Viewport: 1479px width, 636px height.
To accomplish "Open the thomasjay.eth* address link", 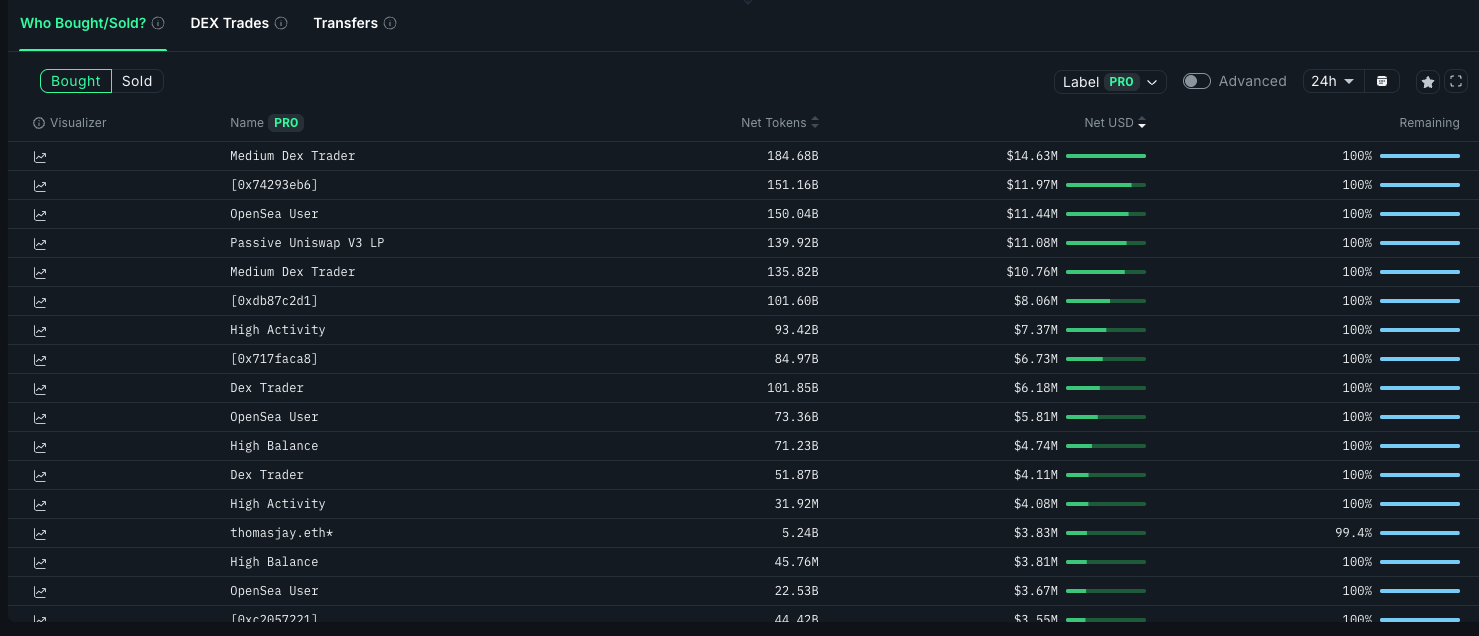I will 281,533.
